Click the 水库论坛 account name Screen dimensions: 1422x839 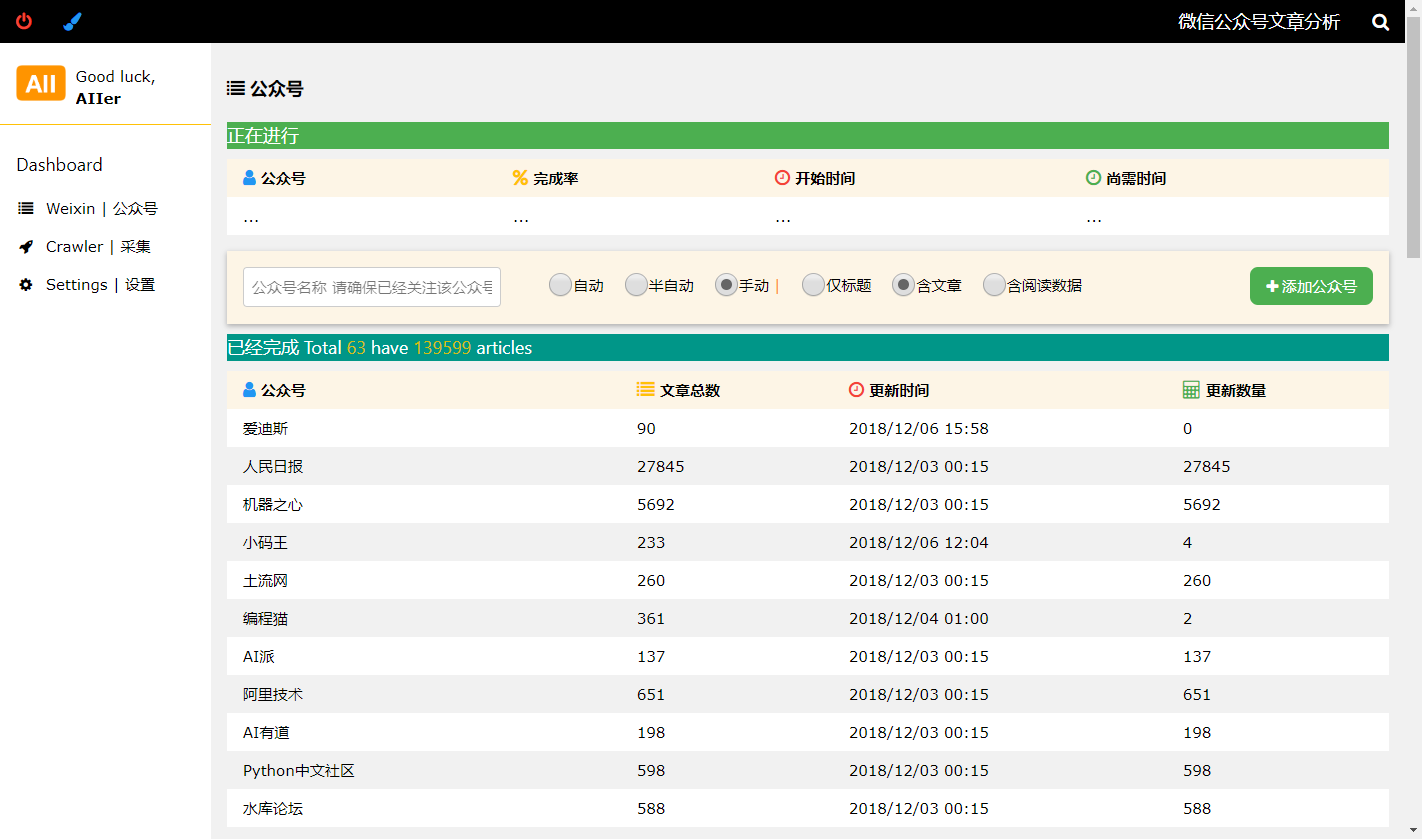[x=273, y=808]
